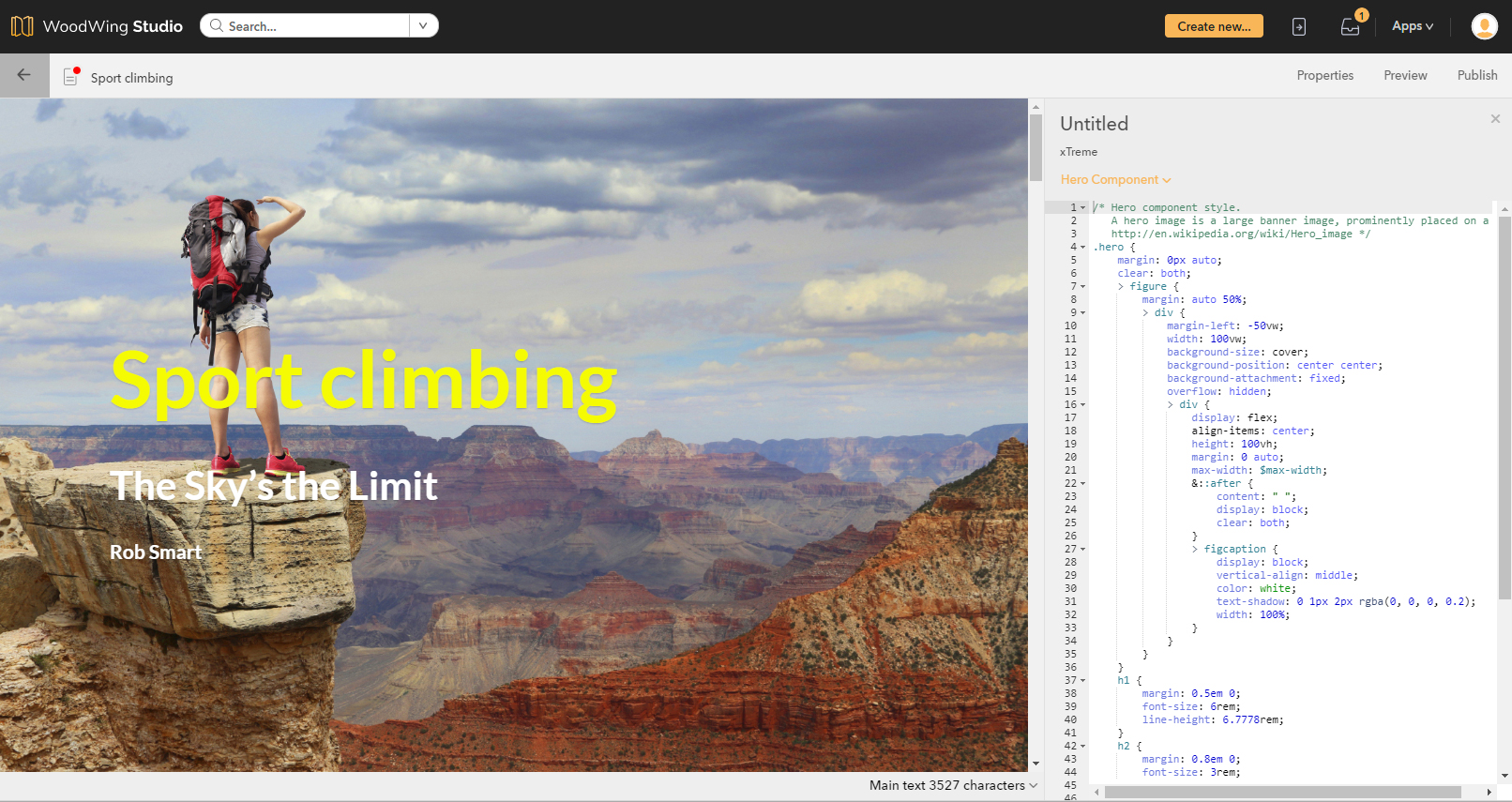Open the Hero Component dropdown

click(1115, 179)
